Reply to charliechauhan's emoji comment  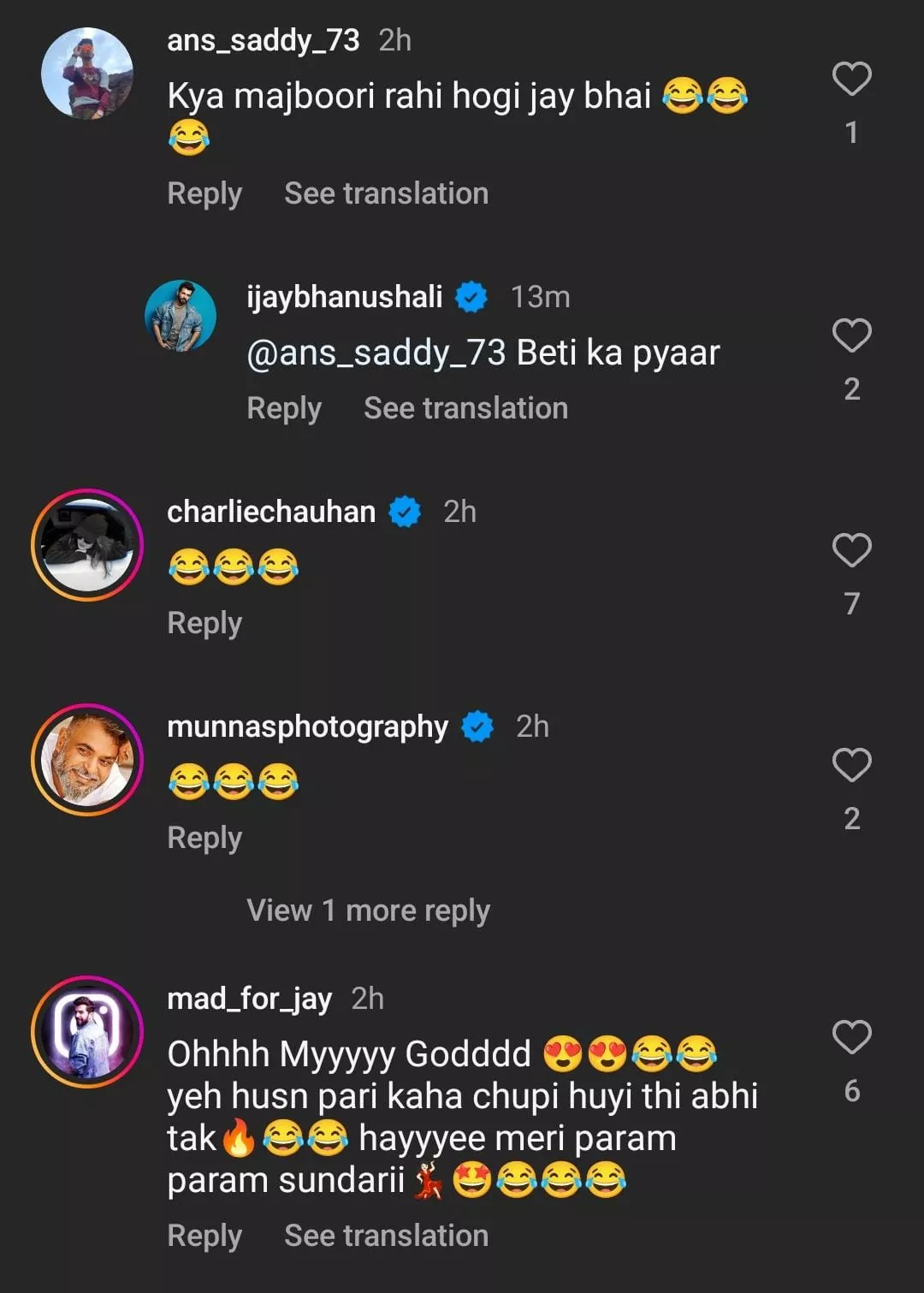[x=204, y=623]
